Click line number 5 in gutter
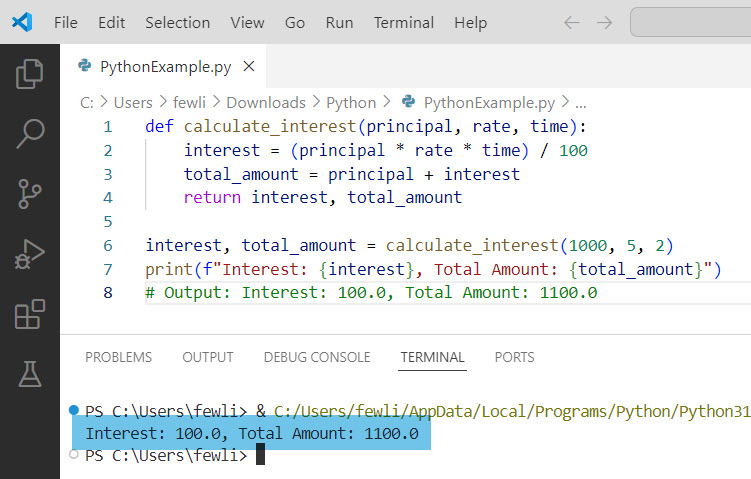Viewport: 751px width, 479px height. click(108, 221)
